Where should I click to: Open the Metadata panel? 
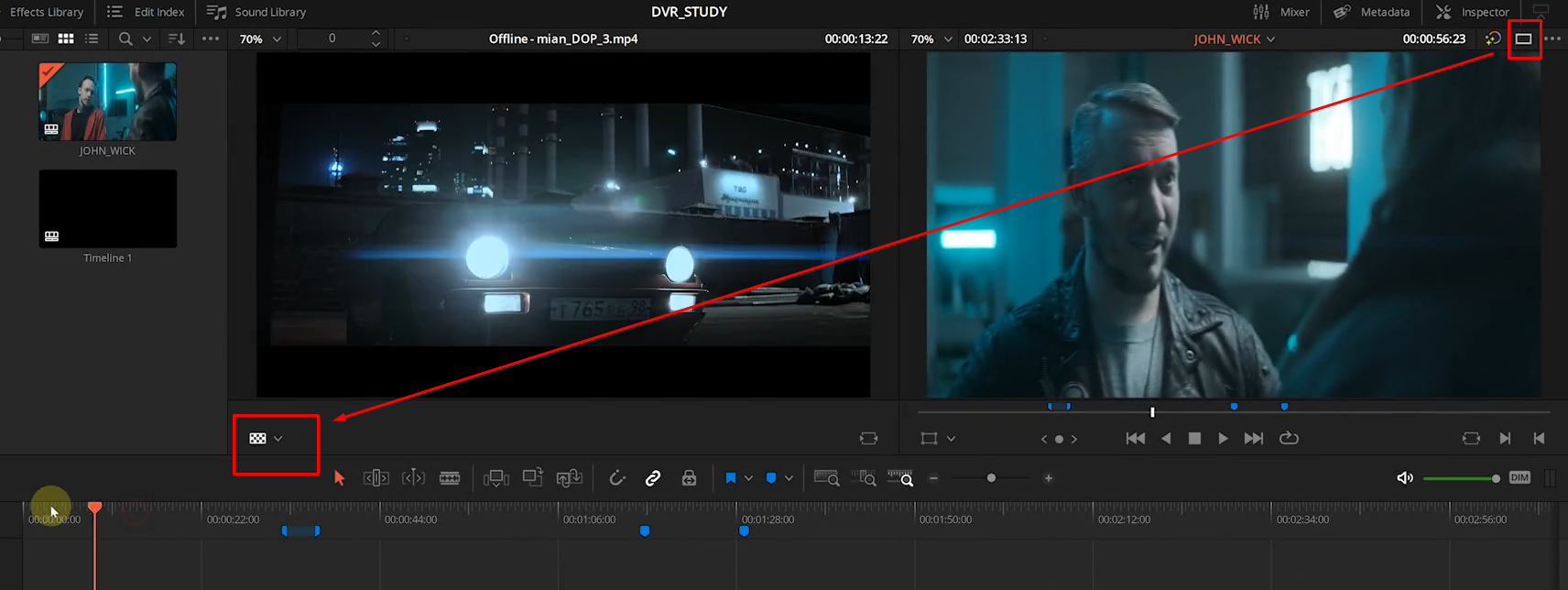pos(1371,12)
